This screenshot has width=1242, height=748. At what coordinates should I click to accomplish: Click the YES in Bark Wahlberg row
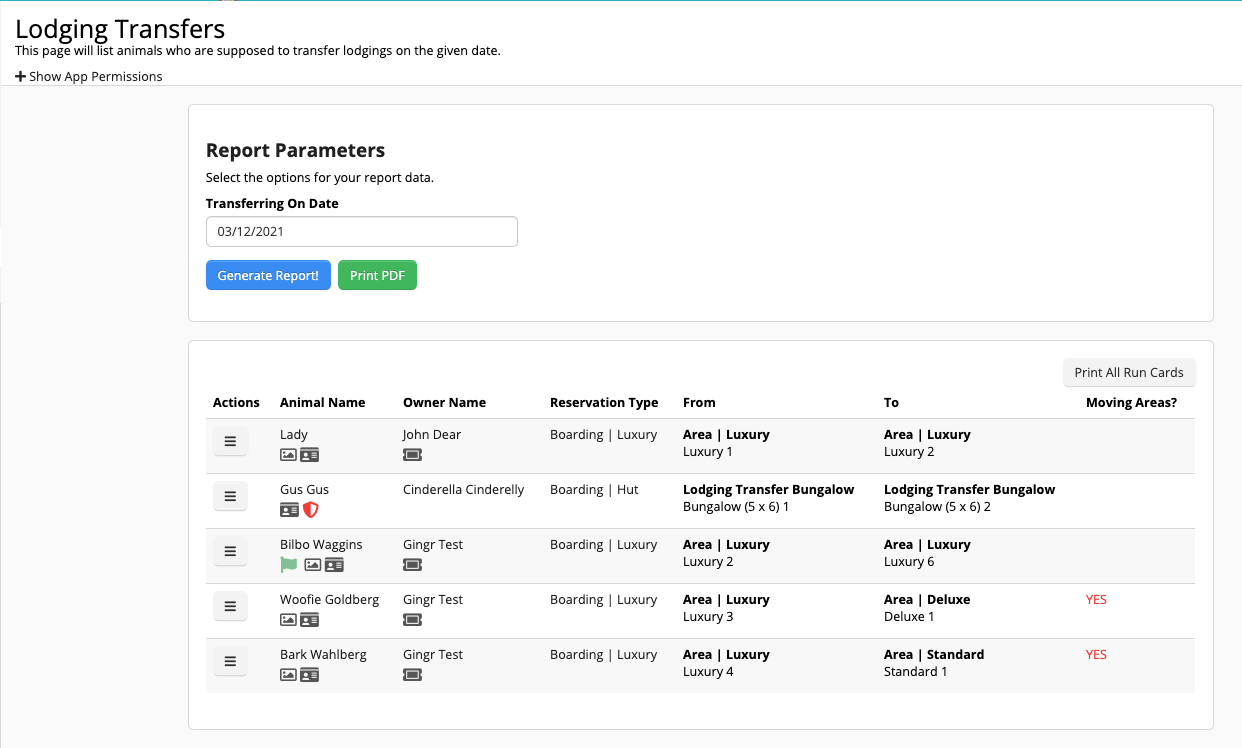pos(1097,655)
